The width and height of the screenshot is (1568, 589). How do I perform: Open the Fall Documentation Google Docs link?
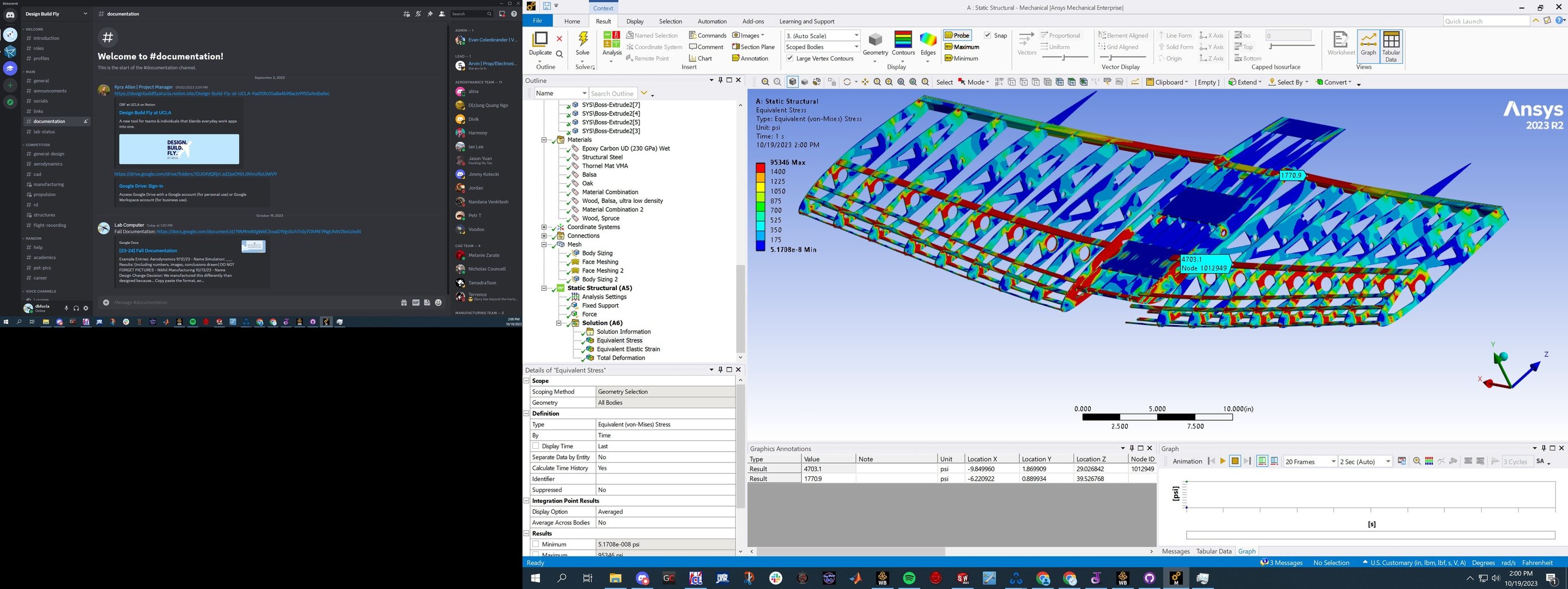[x=258, y=231]
